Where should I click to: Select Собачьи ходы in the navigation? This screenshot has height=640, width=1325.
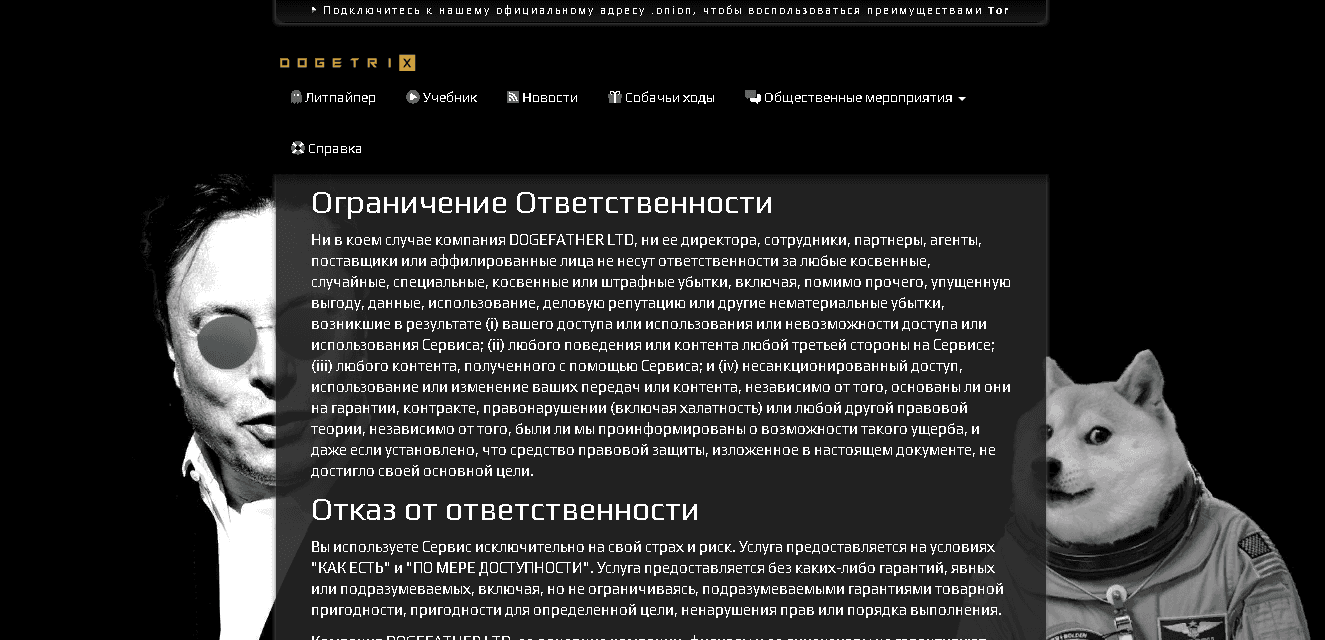669,98
